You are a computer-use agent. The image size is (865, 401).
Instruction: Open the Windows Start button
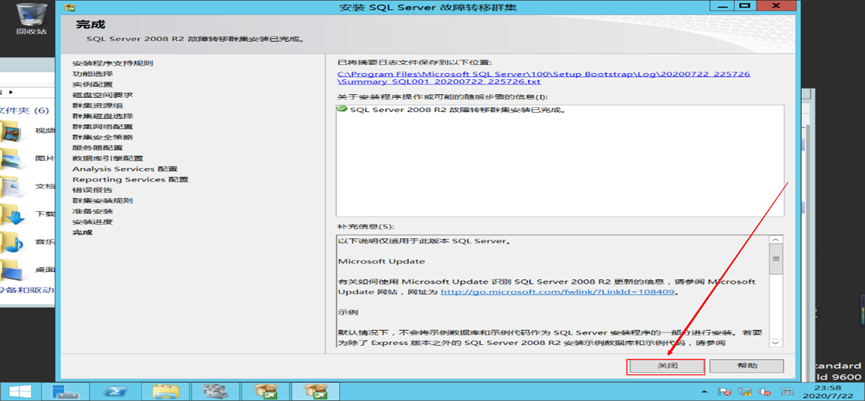pyautogui.click(x=19, y=392)
